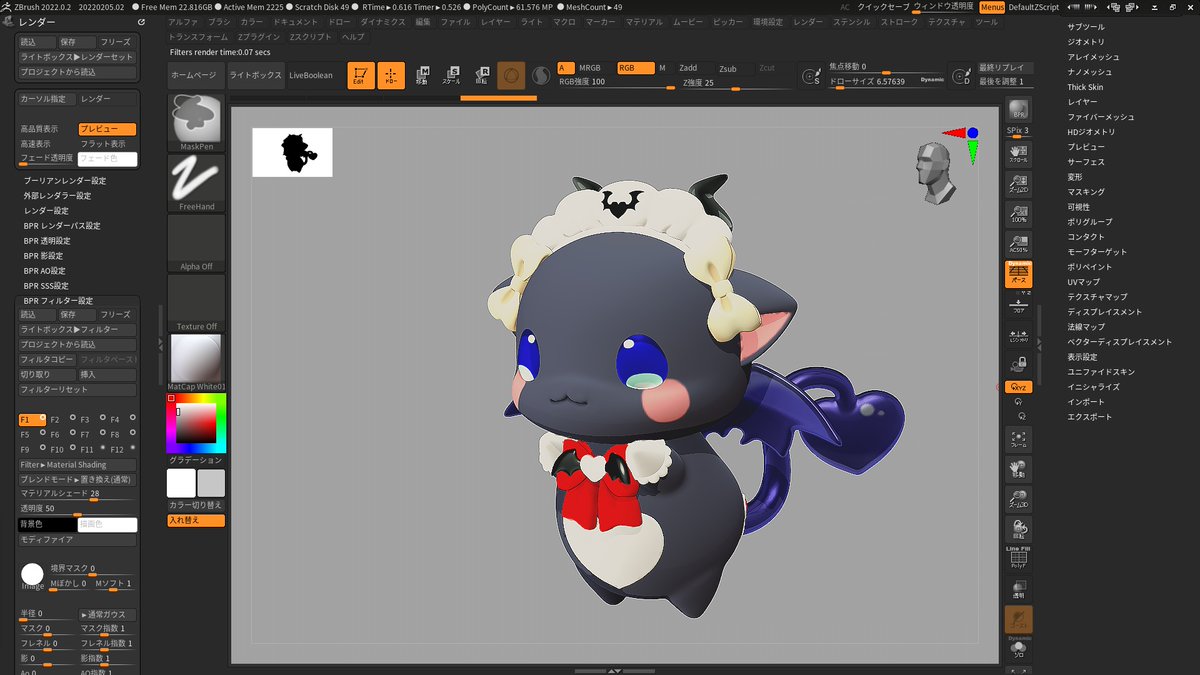Click the Scroll (スクロール) canvas icon
The width and height of the screenshot is (1200, 675).
pos(1018,152)
